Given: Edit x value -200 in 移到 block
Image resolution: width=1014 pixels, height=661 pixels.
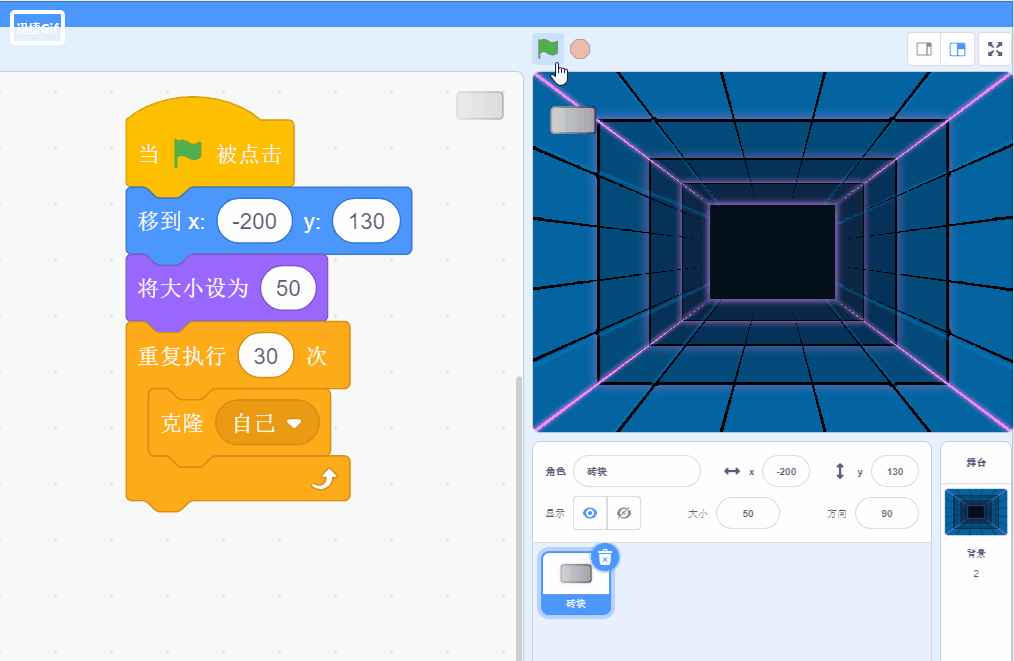Looking at the screenshot, I should (x=255, y=221).
